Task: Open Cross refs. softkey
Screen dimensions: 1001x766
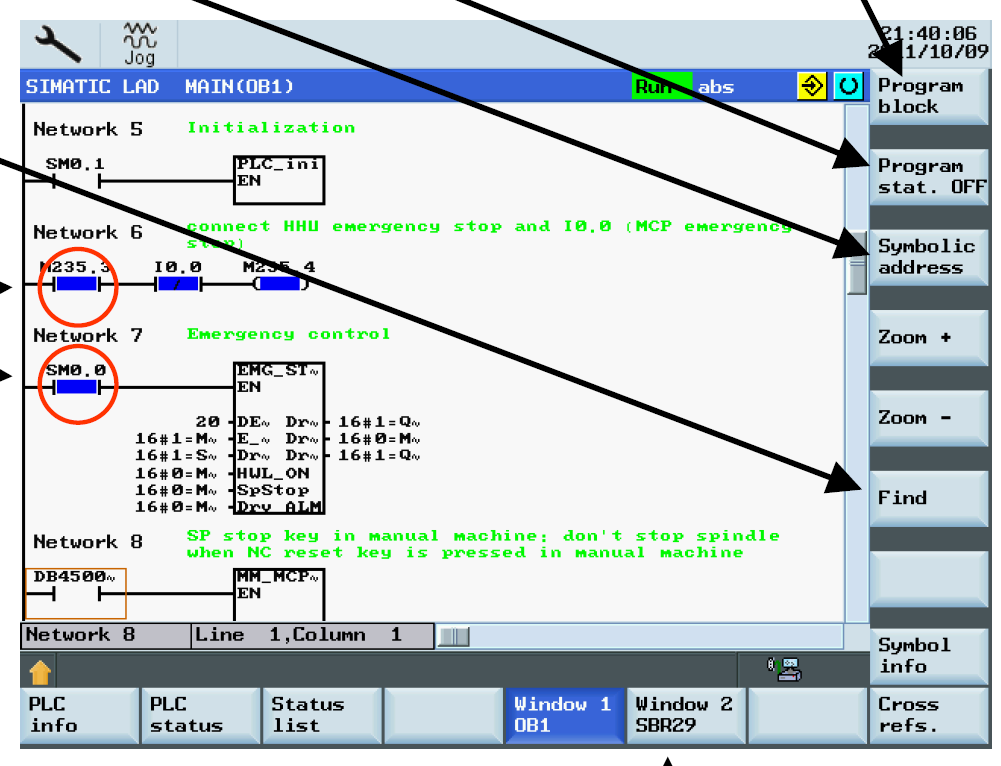Action: click(x=929, y=716)
